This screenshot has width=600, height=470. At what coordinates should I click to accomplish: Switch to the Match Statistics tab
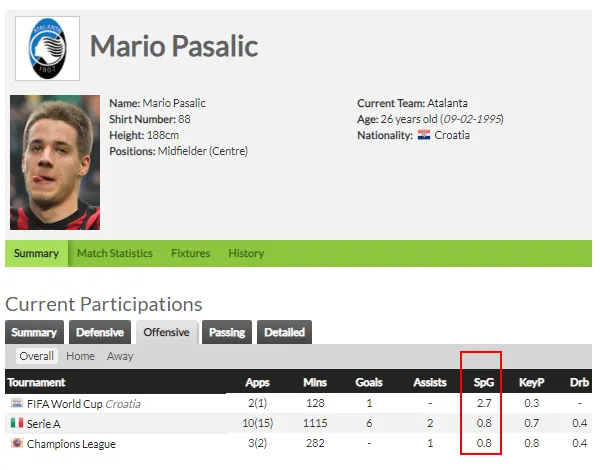(x=115, y=253)
